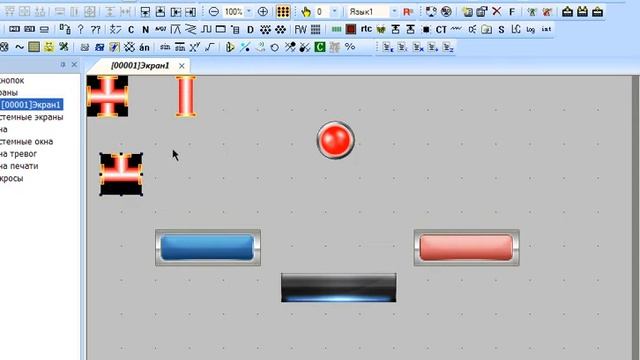
Task: Click the percent sign toolbar icon
Action: [350, 47]
